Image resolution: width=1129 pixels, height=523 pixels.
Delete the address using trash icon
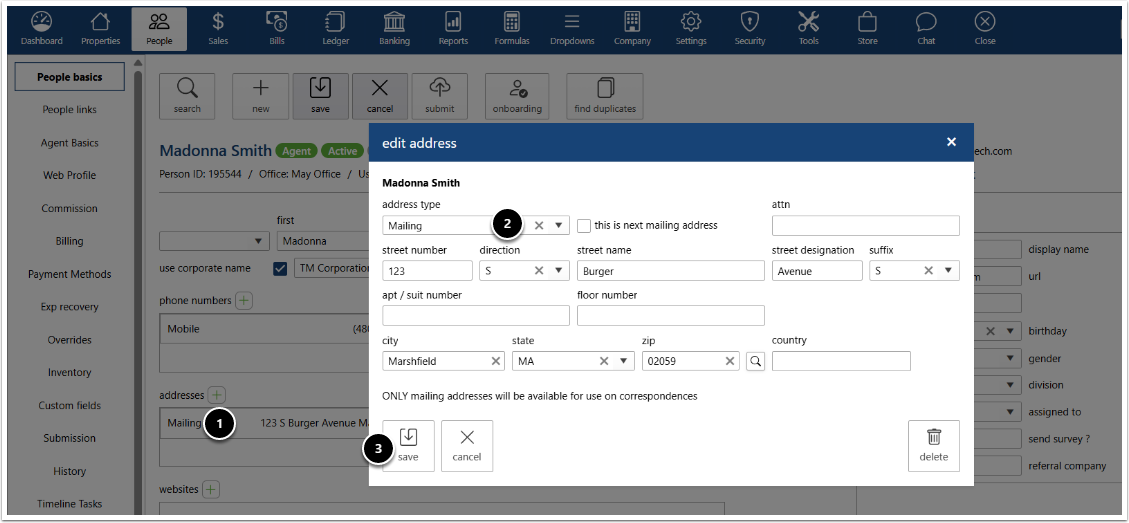coord(933,445)
